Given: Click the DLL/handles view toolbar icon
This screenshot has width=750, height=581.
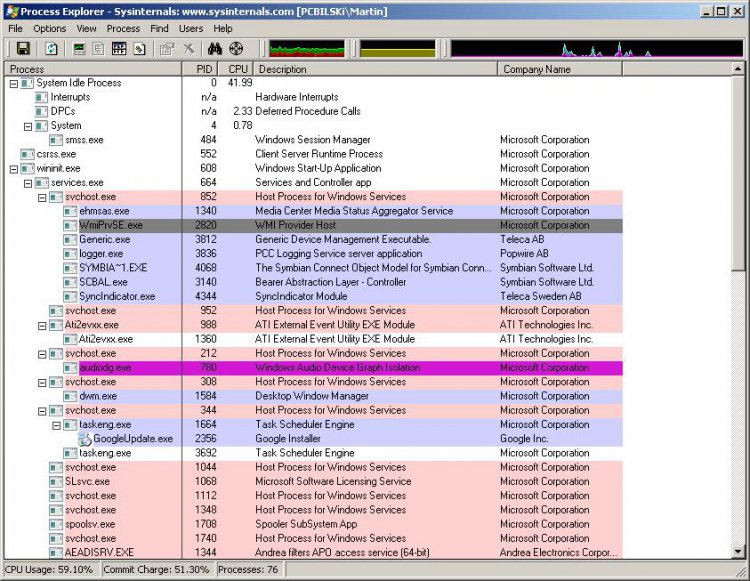Looking at the screenshot, I should click(139, 48).
